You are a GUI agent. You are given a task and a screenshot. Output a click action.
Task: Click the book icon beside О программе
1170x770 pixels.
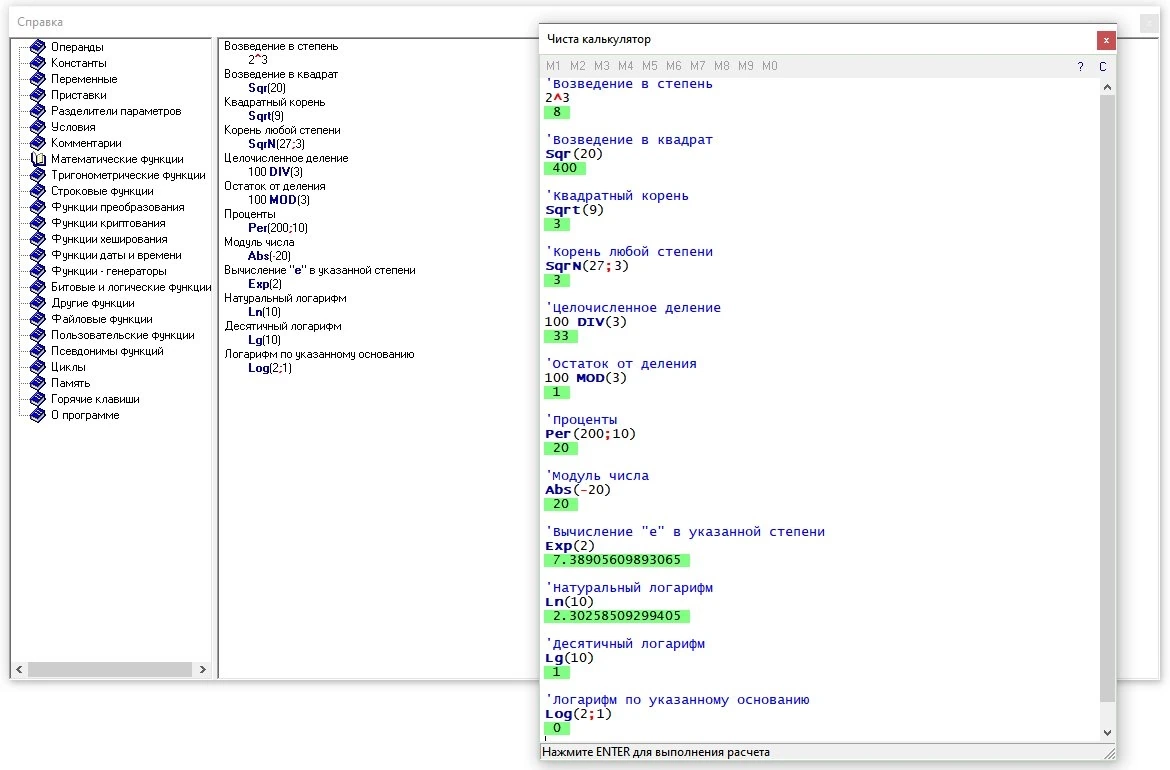[37, 416]
